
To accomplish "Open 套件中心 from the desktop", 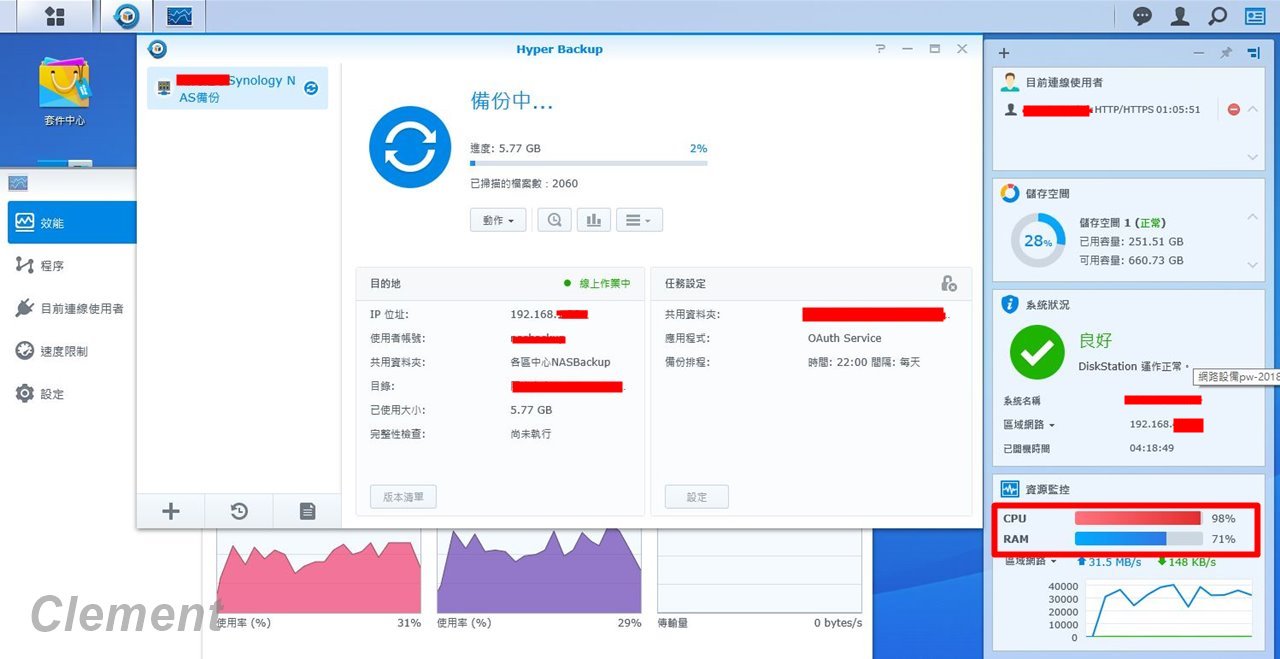I will [x=63, y=90].
